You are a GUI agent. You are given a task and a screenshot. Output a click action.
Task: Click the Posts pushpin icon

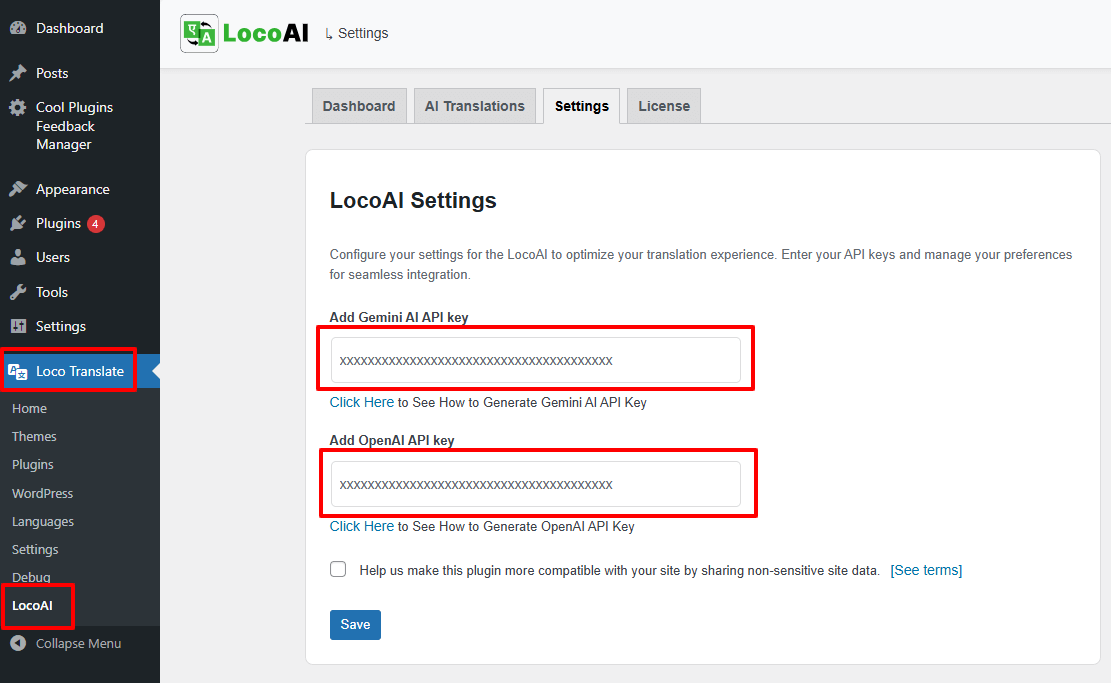pyautogui.click(x=18, y=73)
